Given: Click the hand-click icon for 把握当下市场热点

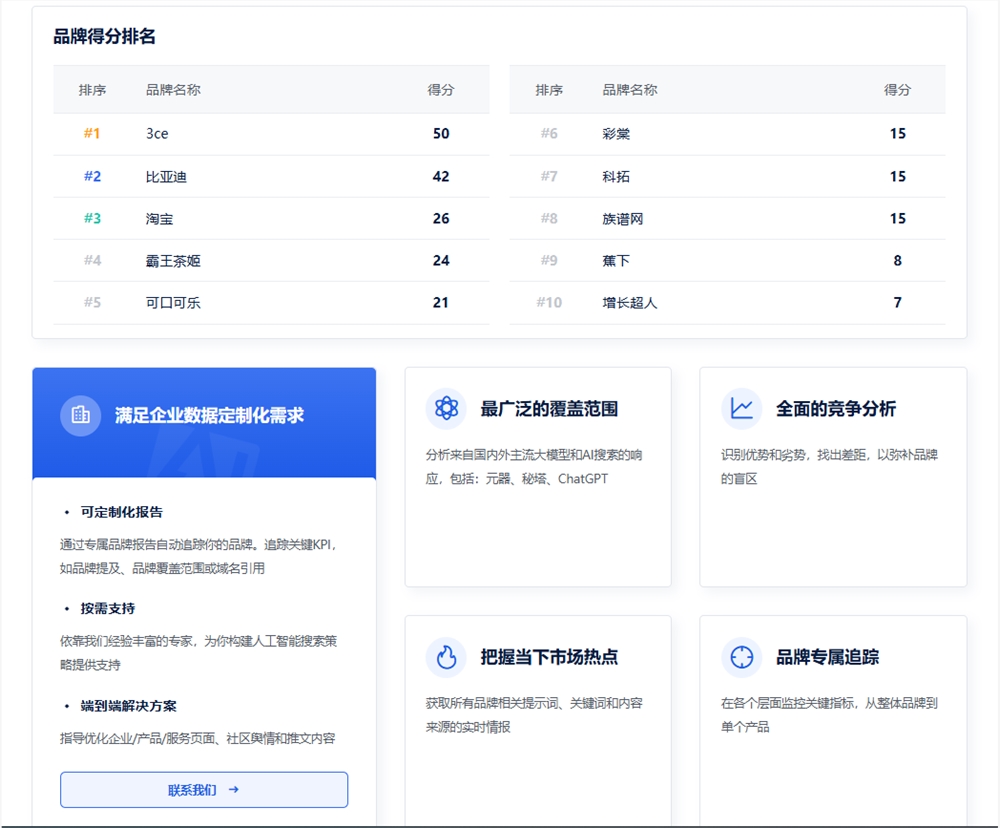Looking at the screenshot, I should [x=447, y=657].
